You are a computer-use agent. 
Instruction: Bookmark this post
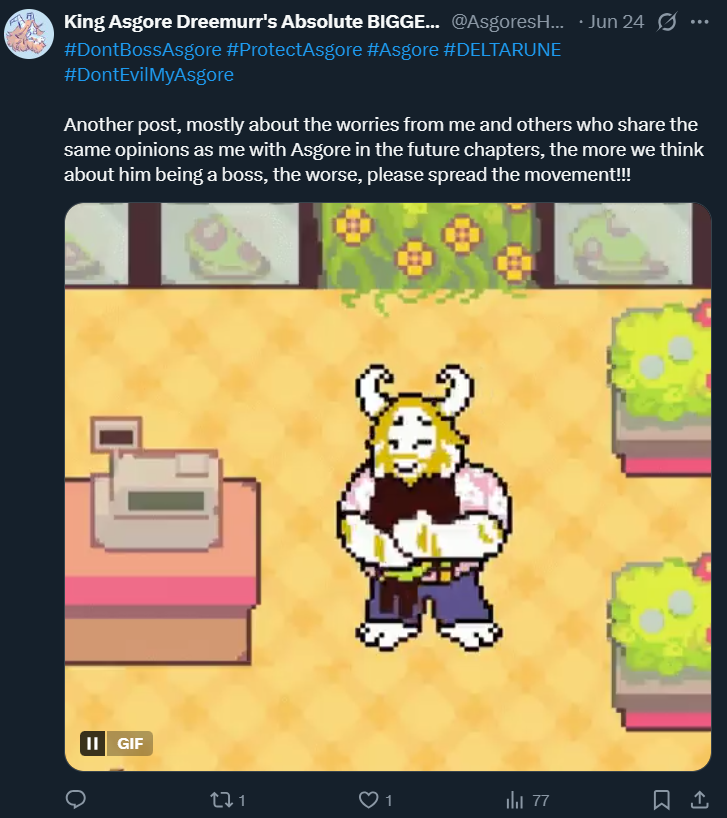[661, 799]
